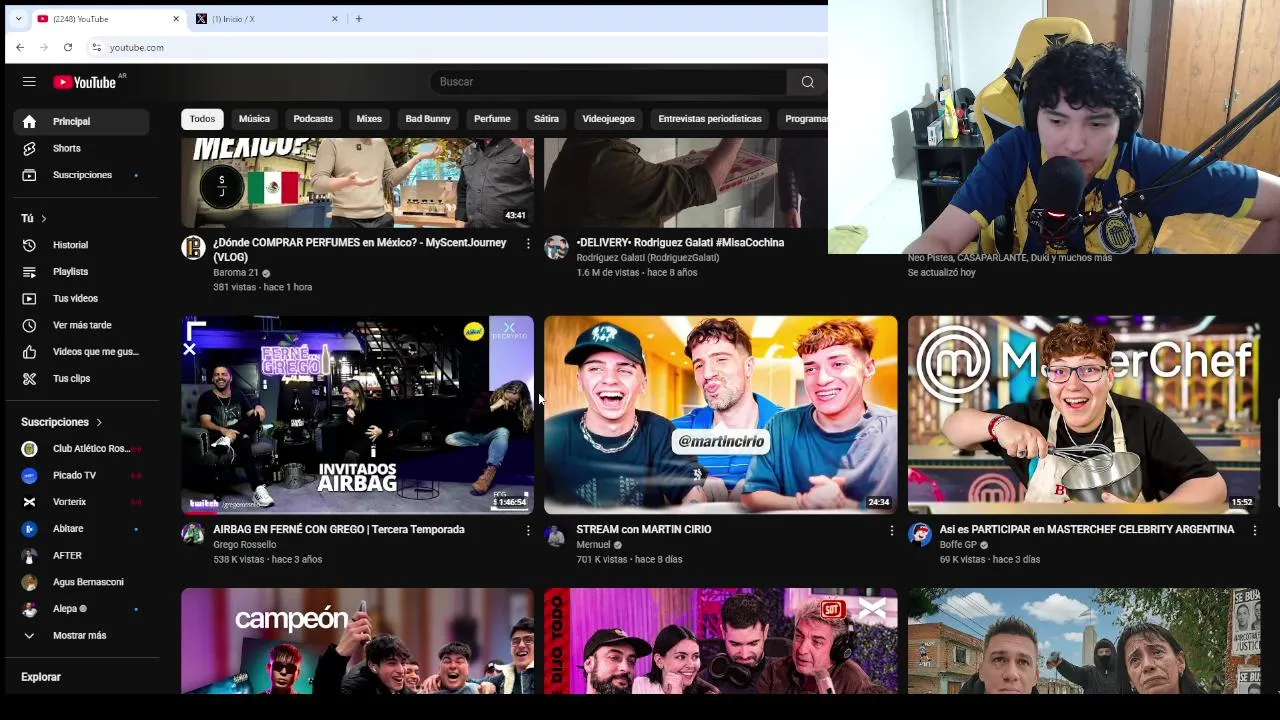
Task: Open options menu for COMPRAR PERFUMES video
Action: [528, 244]
